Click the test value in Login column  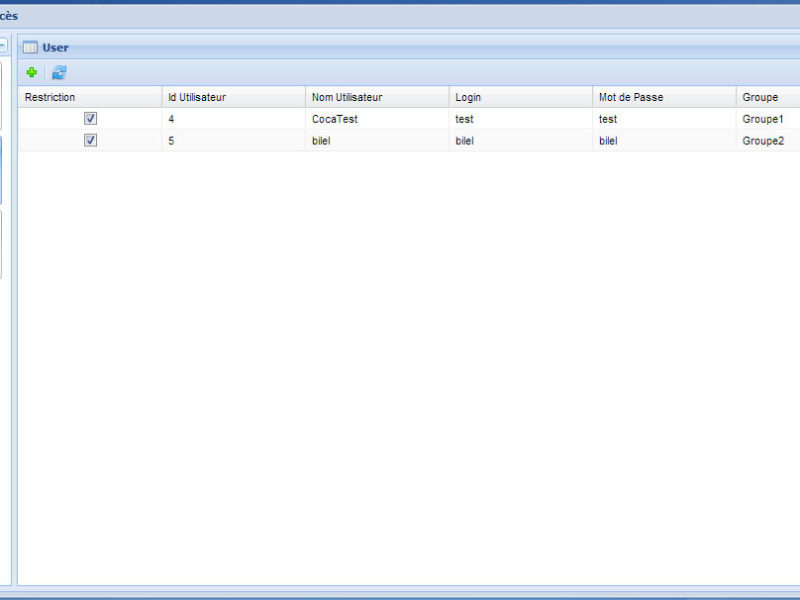click(464, 119)
